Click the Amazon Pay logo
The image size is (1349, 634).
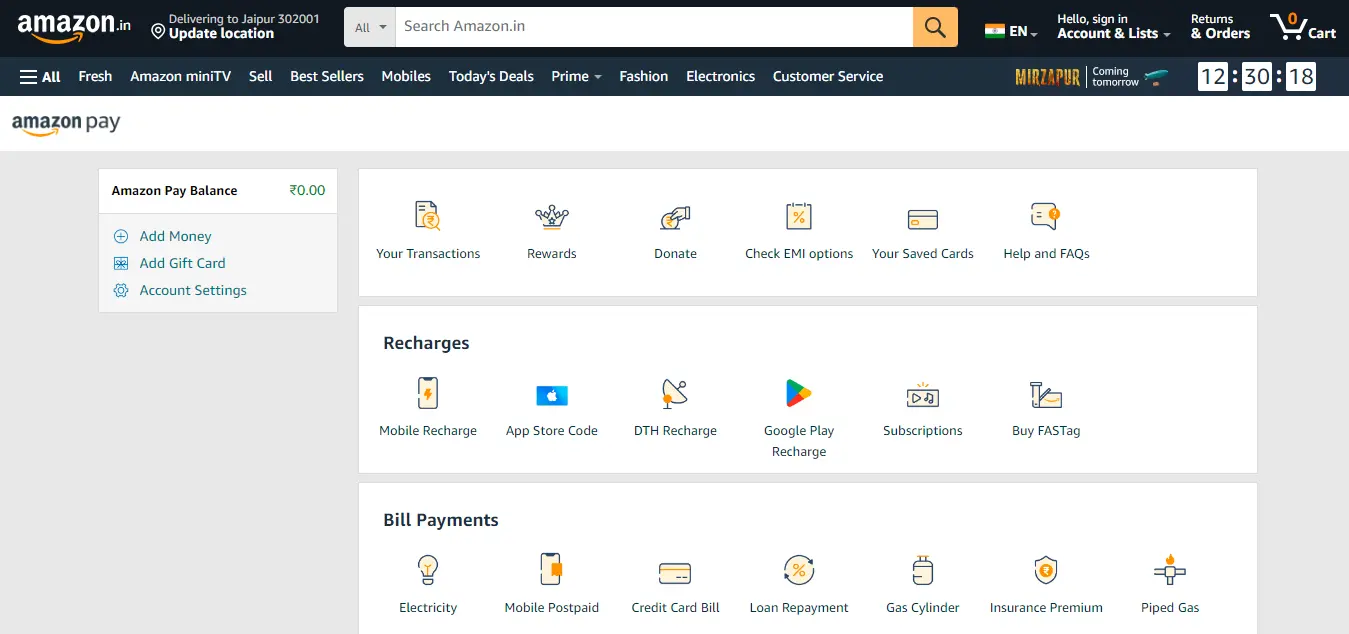click(66, 124)
